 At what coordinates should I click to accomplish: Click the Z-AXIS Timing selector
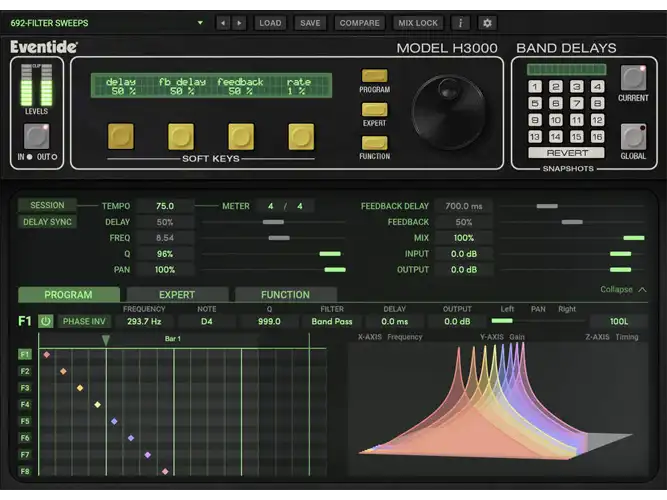click(x=612, y=337)
